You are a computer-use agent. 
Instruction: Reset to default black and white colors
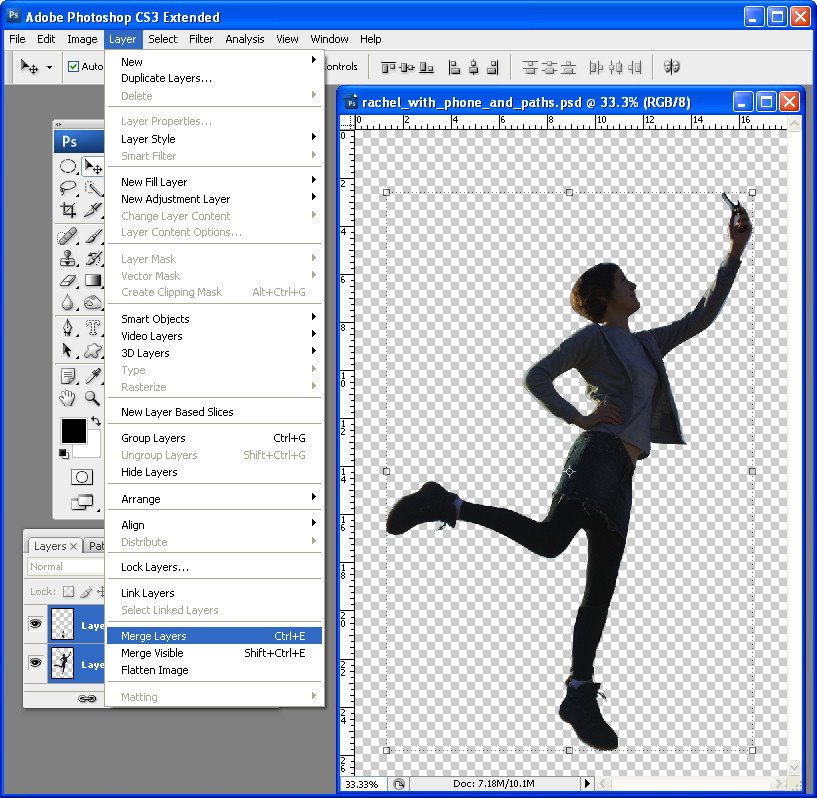64,454
